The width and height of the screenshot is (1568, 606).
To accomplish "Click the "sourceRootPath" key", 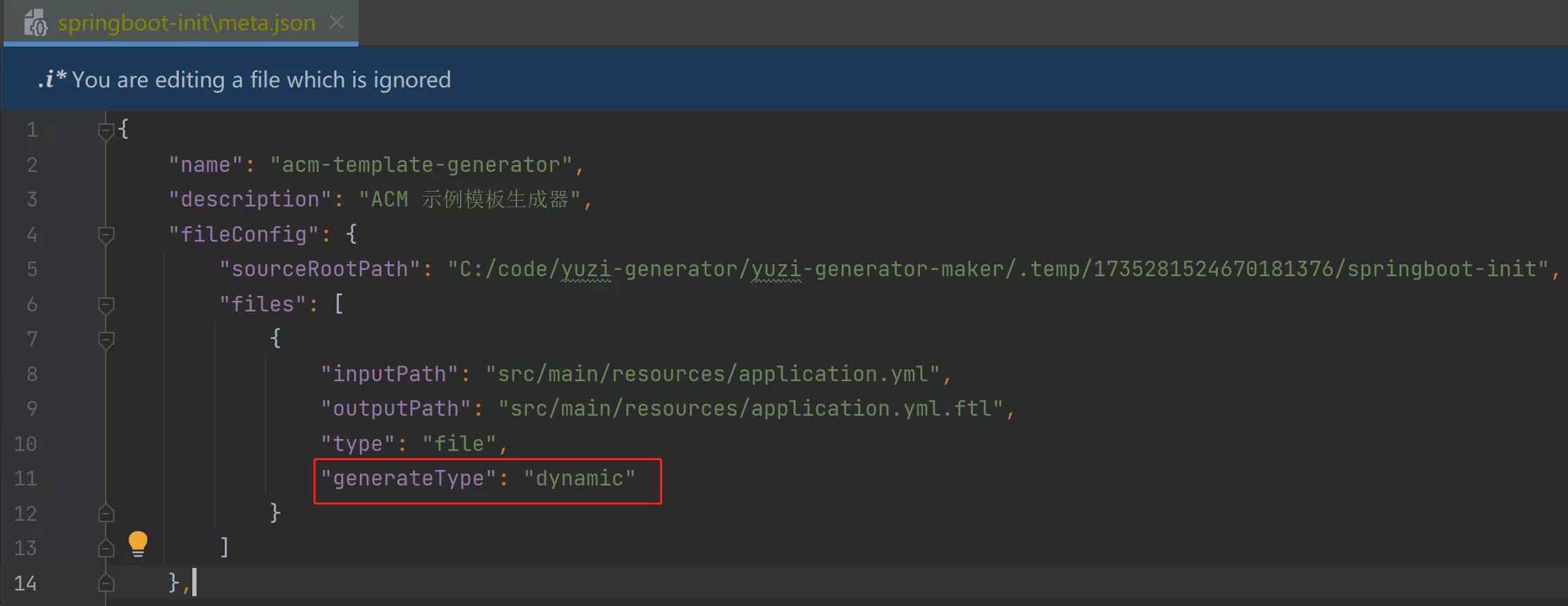I will [x=320, y=269].
